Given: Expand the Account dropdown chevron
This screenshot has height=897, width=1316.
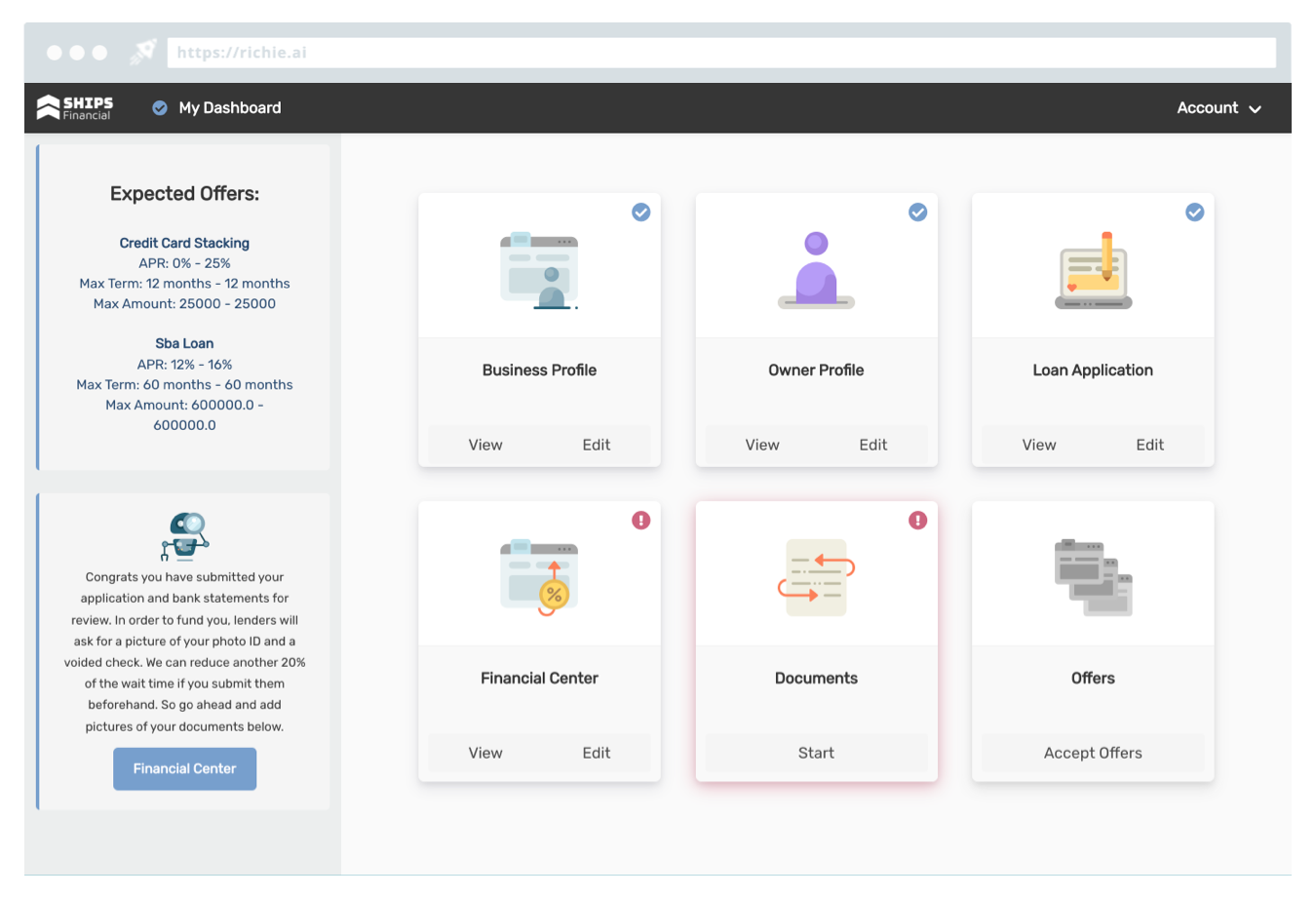Looking at the screenshot, I should tap(1255, 109).
